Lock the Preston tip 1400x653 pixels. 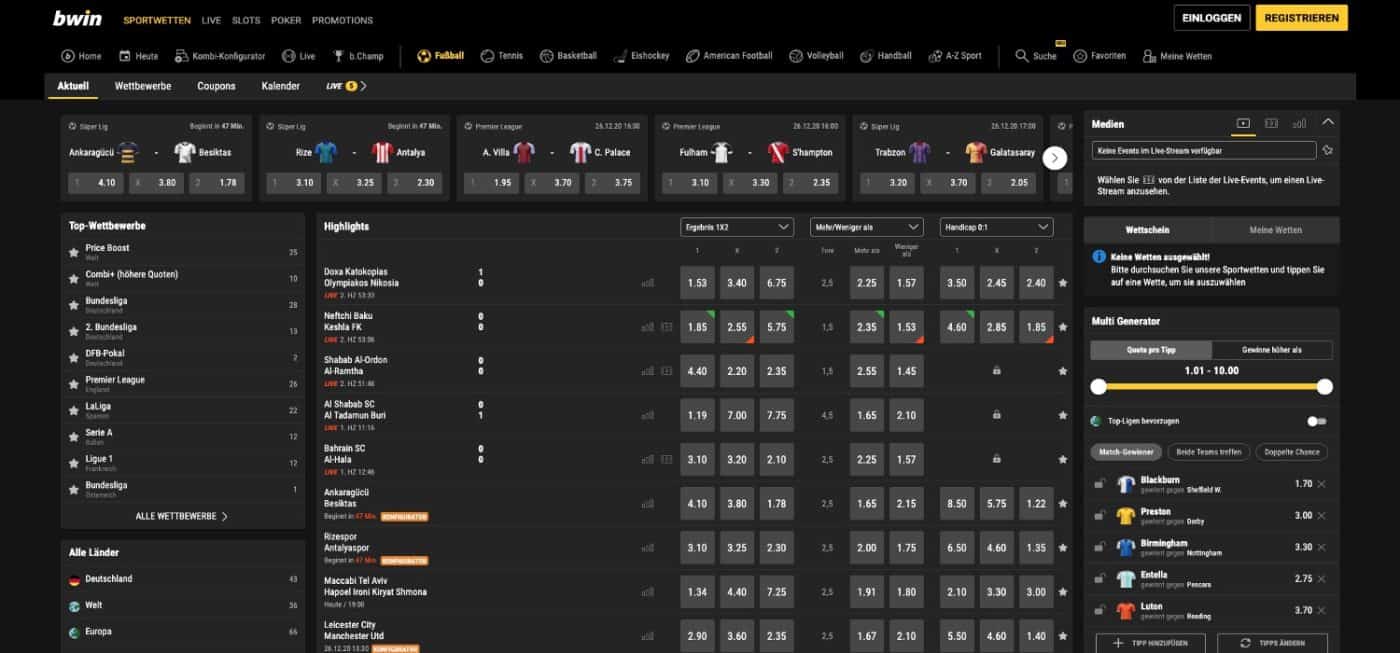[x=1100, y=516]
